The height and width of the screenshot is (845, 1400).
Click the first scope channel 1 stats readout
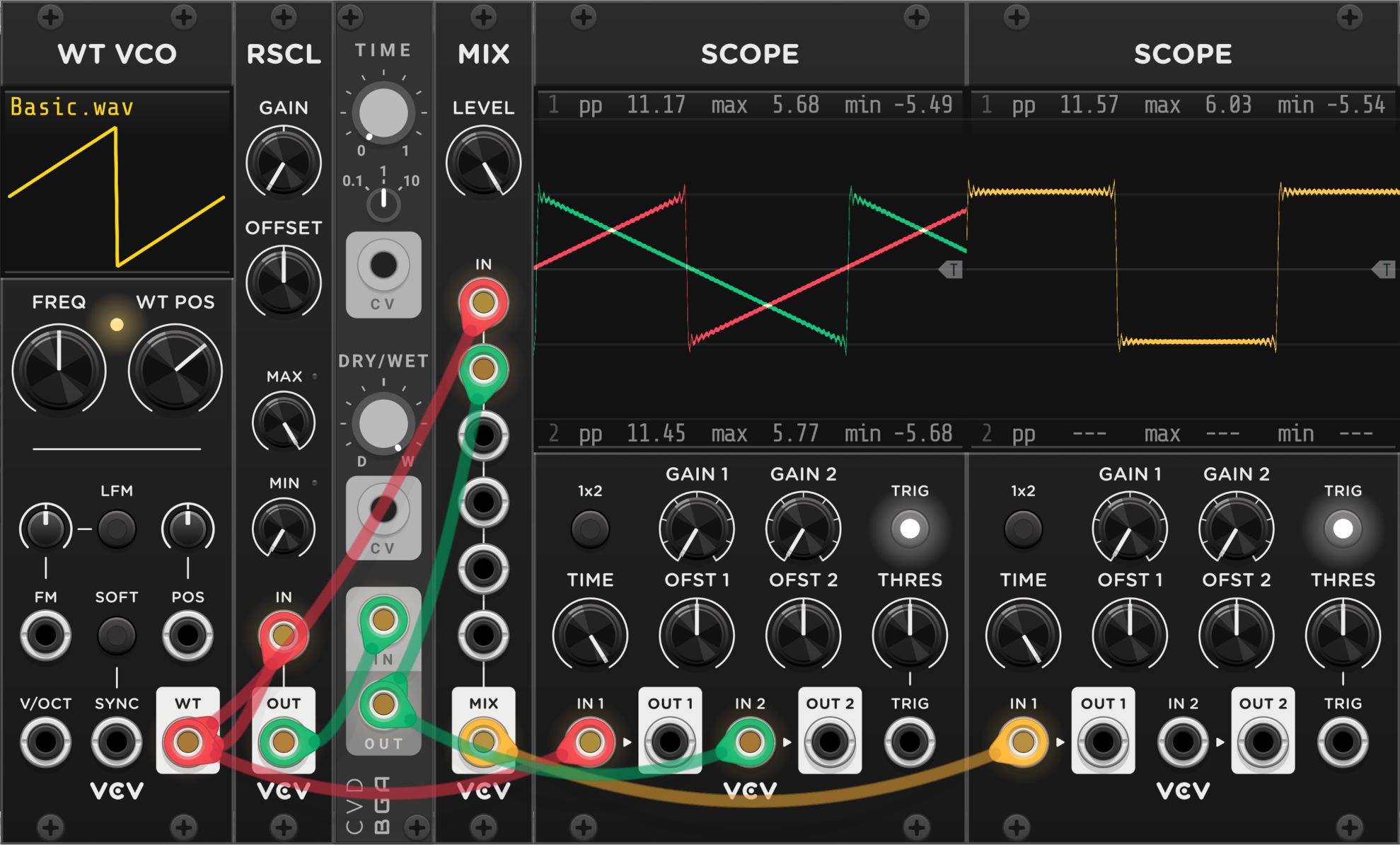pos(750,105)
